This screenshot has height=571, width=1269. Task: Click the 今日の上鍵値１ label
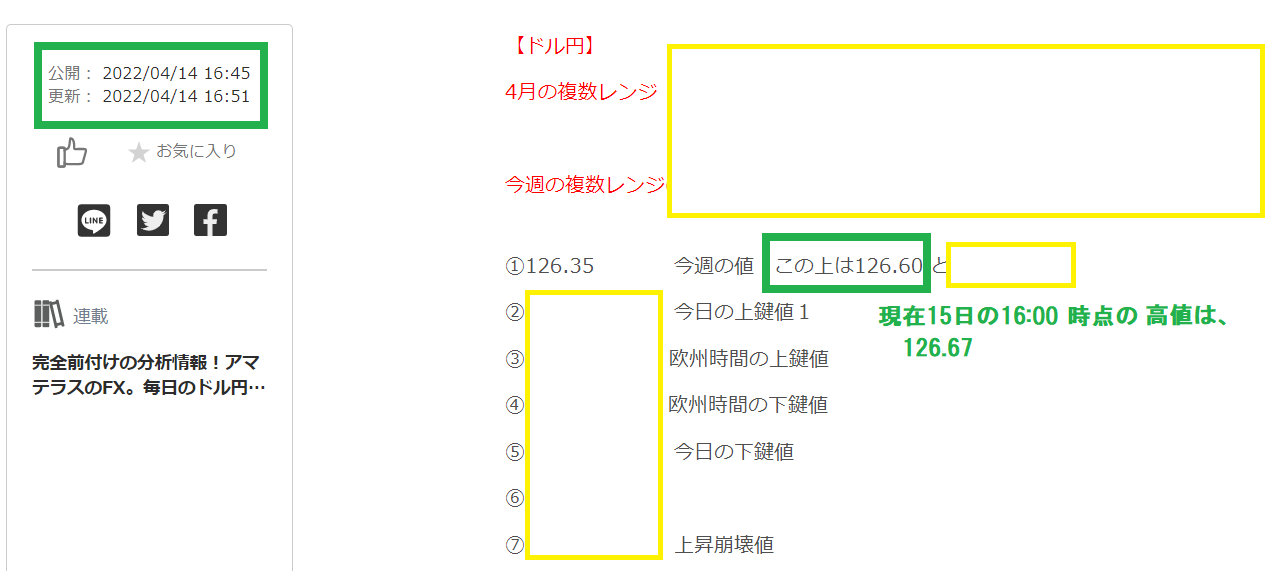pos(741,312)
